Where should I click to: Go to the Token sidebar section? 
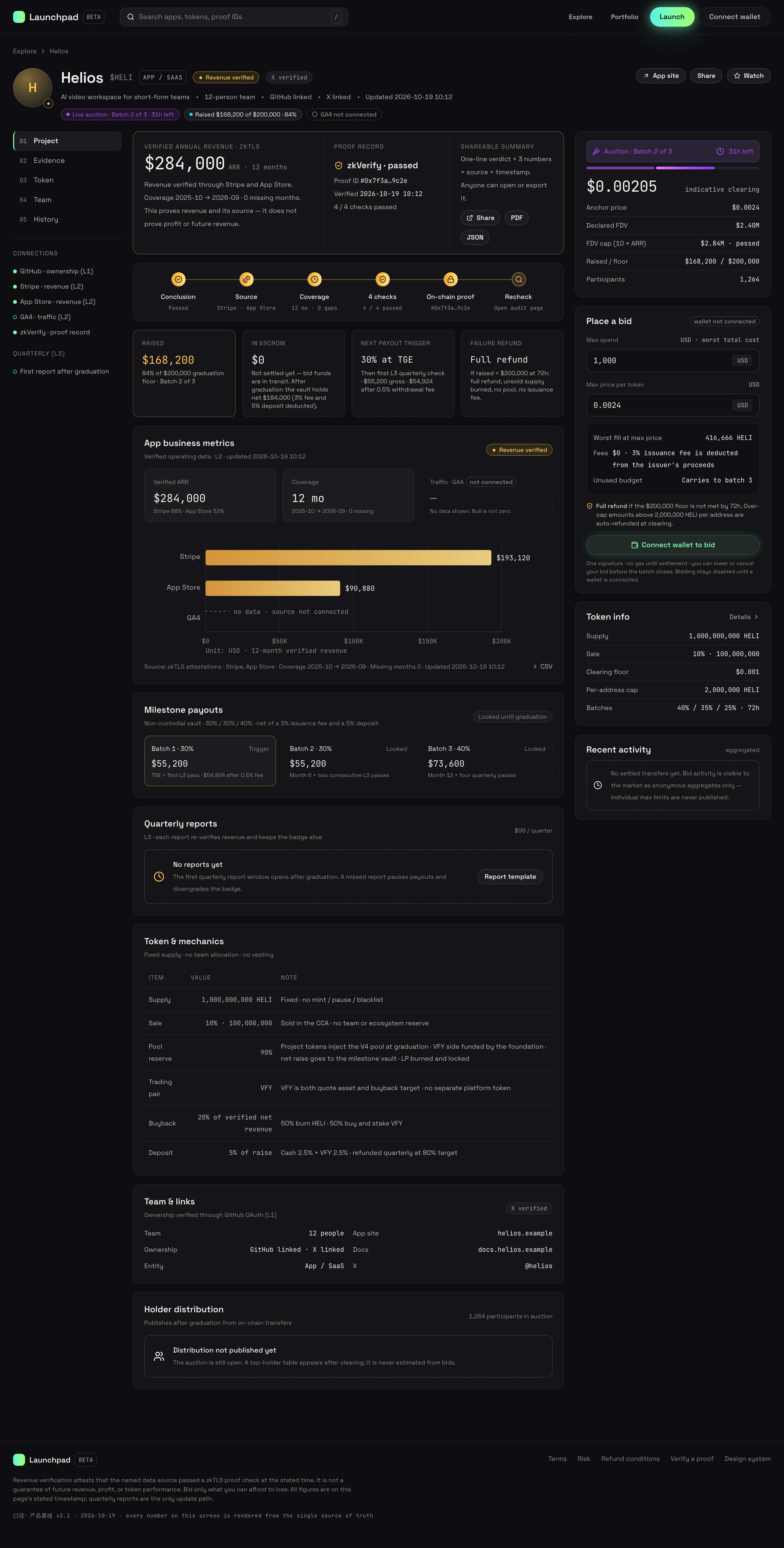coord(67,180)
